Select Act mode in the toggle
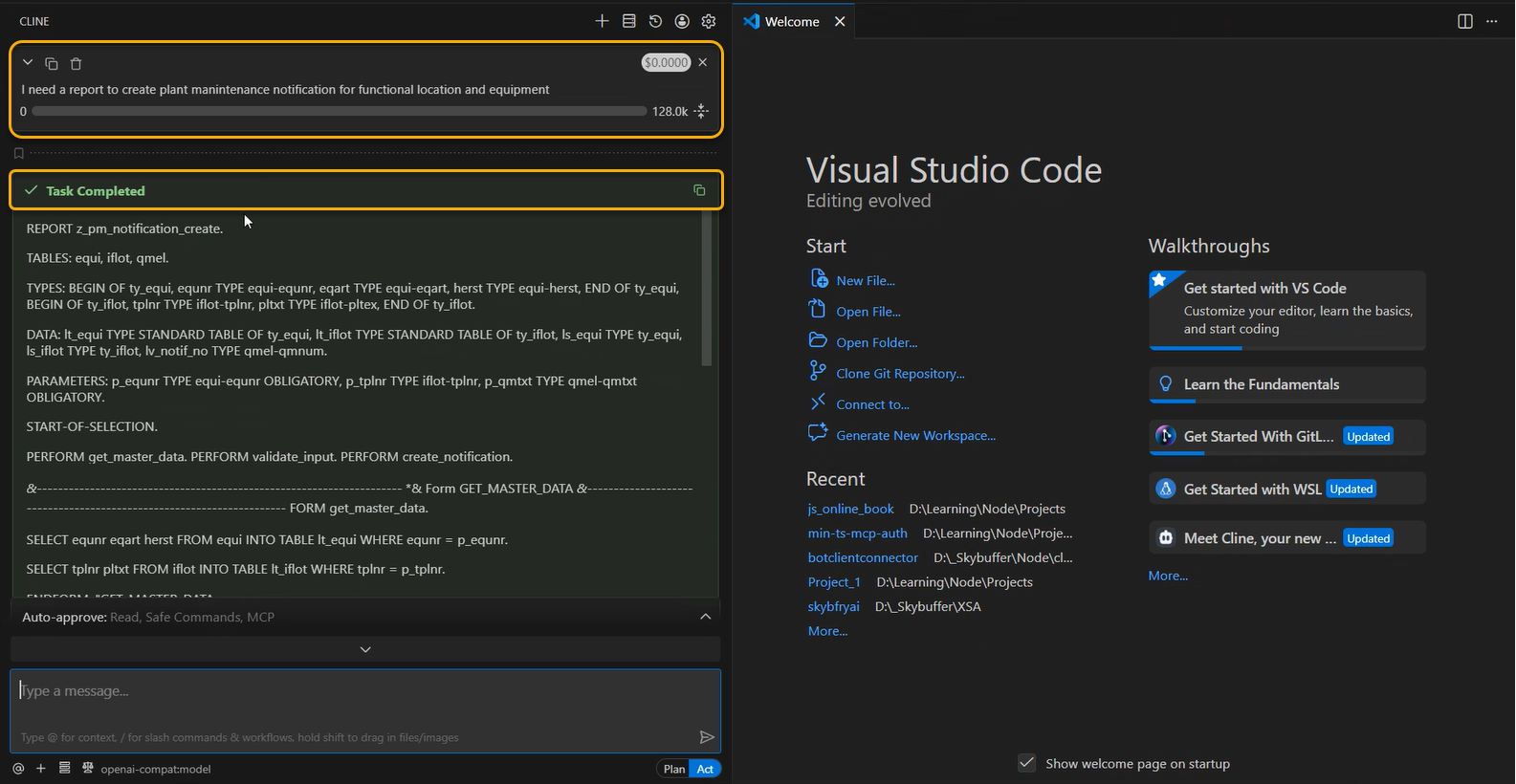The image size is (1516, 784). click(x=705, y=769)
